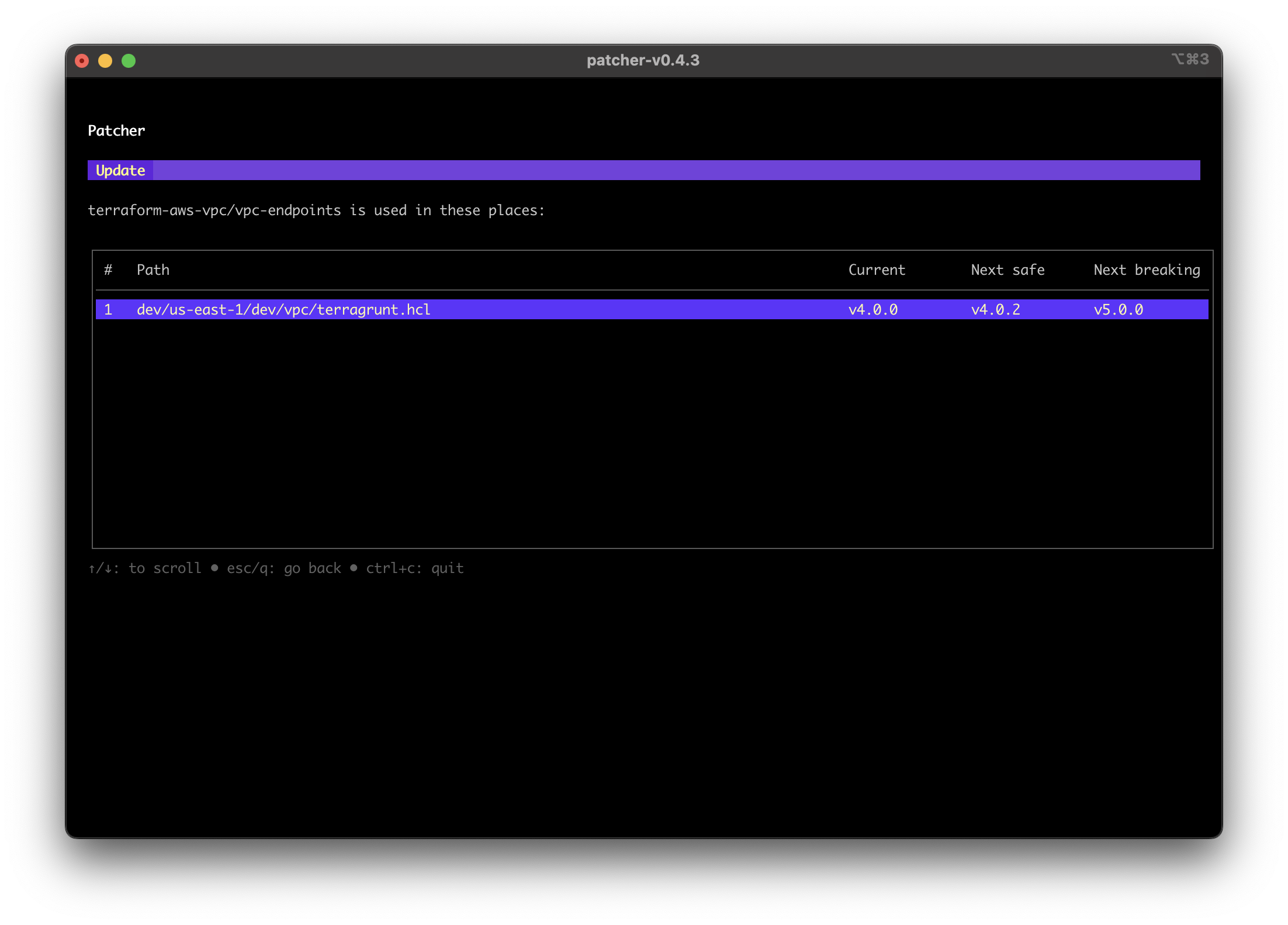
Task: Click the terraform-aws-vpc/vpc-endpoints usage message
Action: [317, 210]
